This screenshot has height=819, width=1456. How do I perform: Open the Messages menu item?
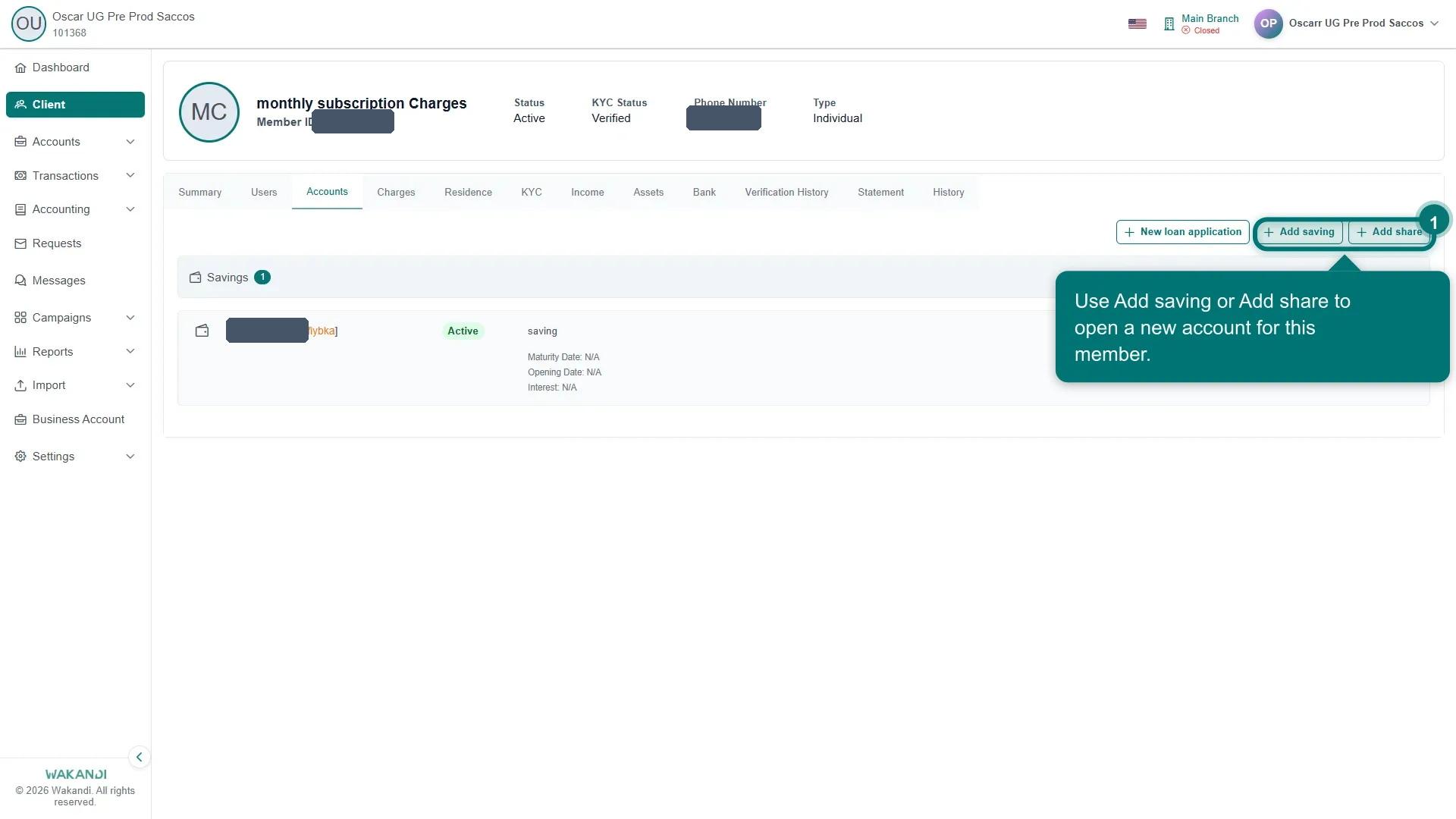click(75, 281)
